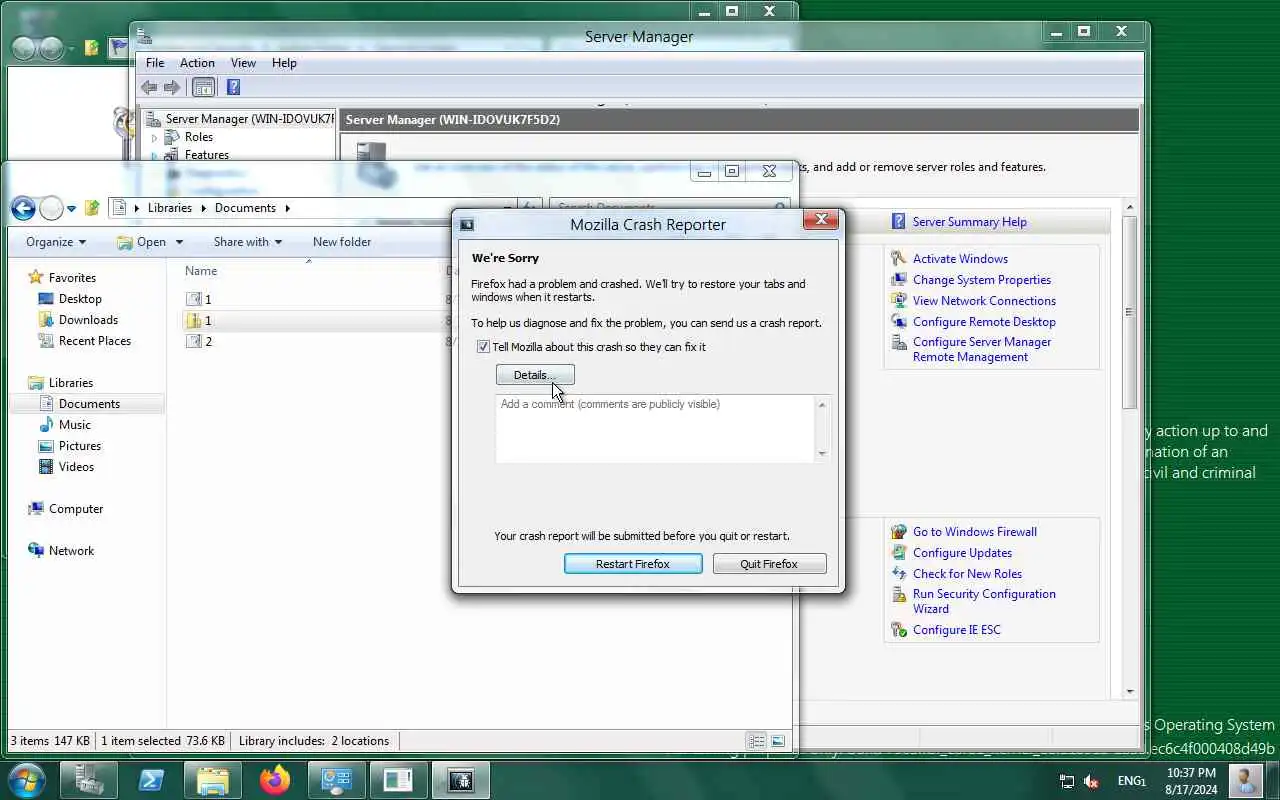Open Organize menu in Explorer
Image resolution: width=1280 pixels, height=800 pixels.
click(56, 242)
